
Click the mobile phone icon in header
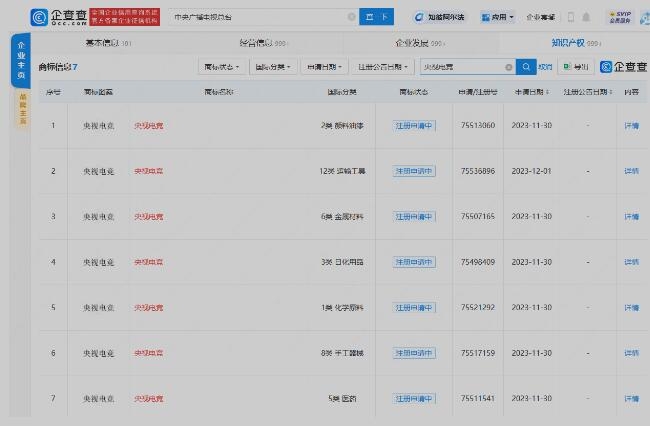pyautogui.click(x=571, y=17)
